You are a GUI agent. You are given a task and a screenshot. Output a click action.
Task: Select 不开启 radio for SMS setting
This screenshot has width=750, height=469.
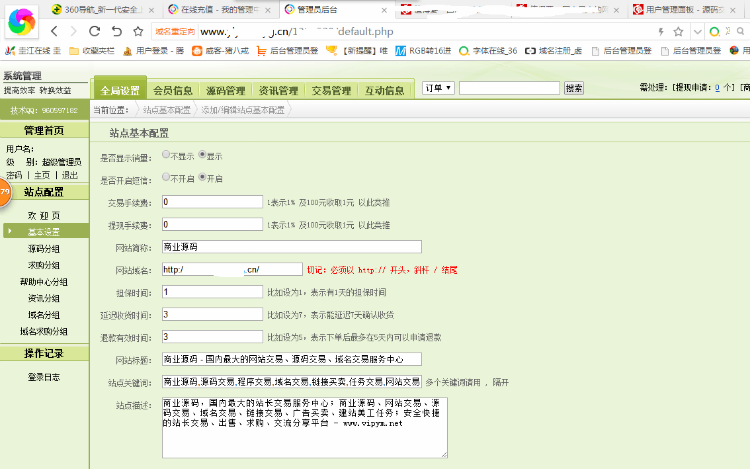[x=166, y=177]
